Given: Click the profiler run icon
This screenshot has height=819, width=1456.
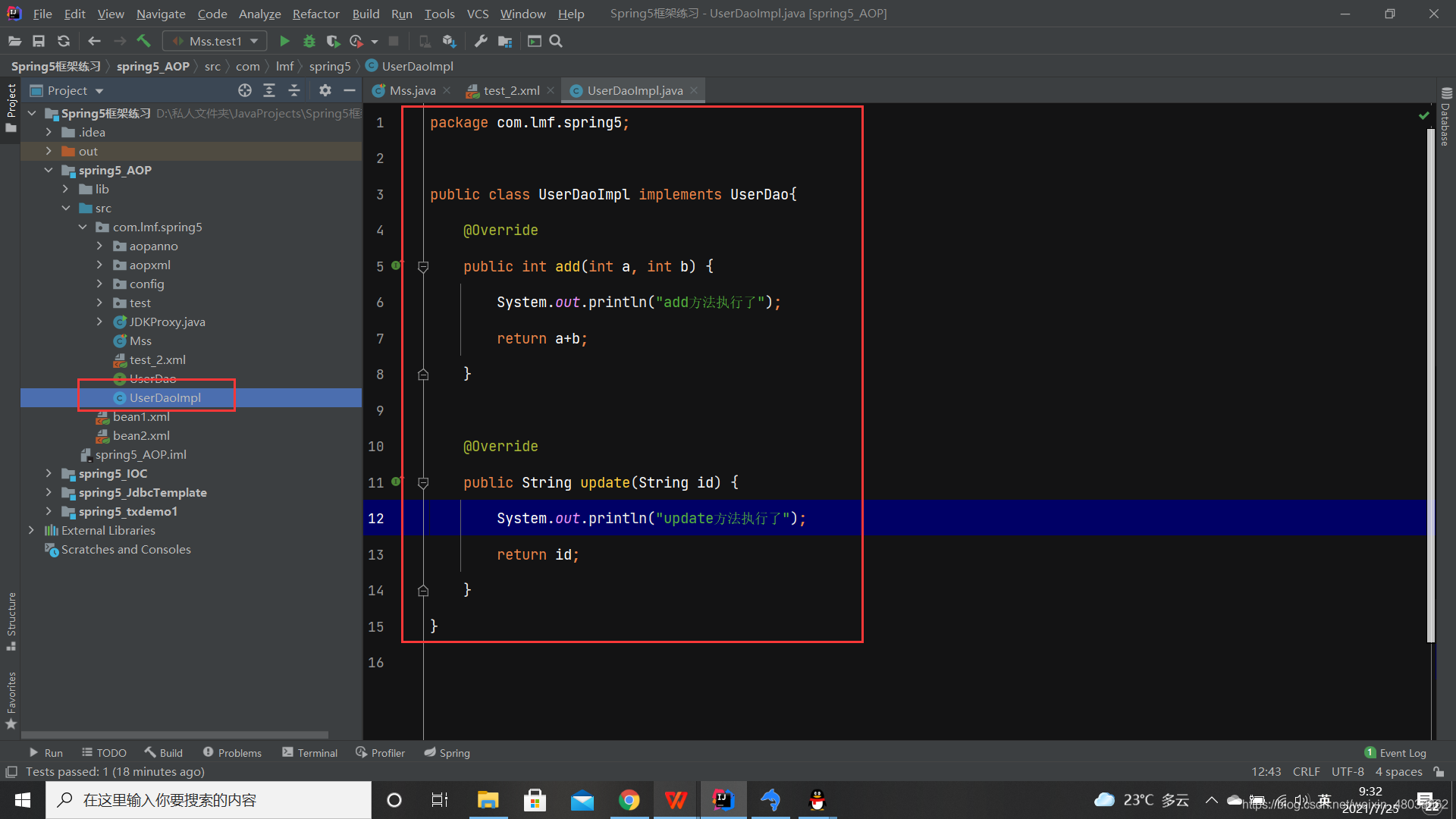Looking at the screenshot, I should coord(356,42).
